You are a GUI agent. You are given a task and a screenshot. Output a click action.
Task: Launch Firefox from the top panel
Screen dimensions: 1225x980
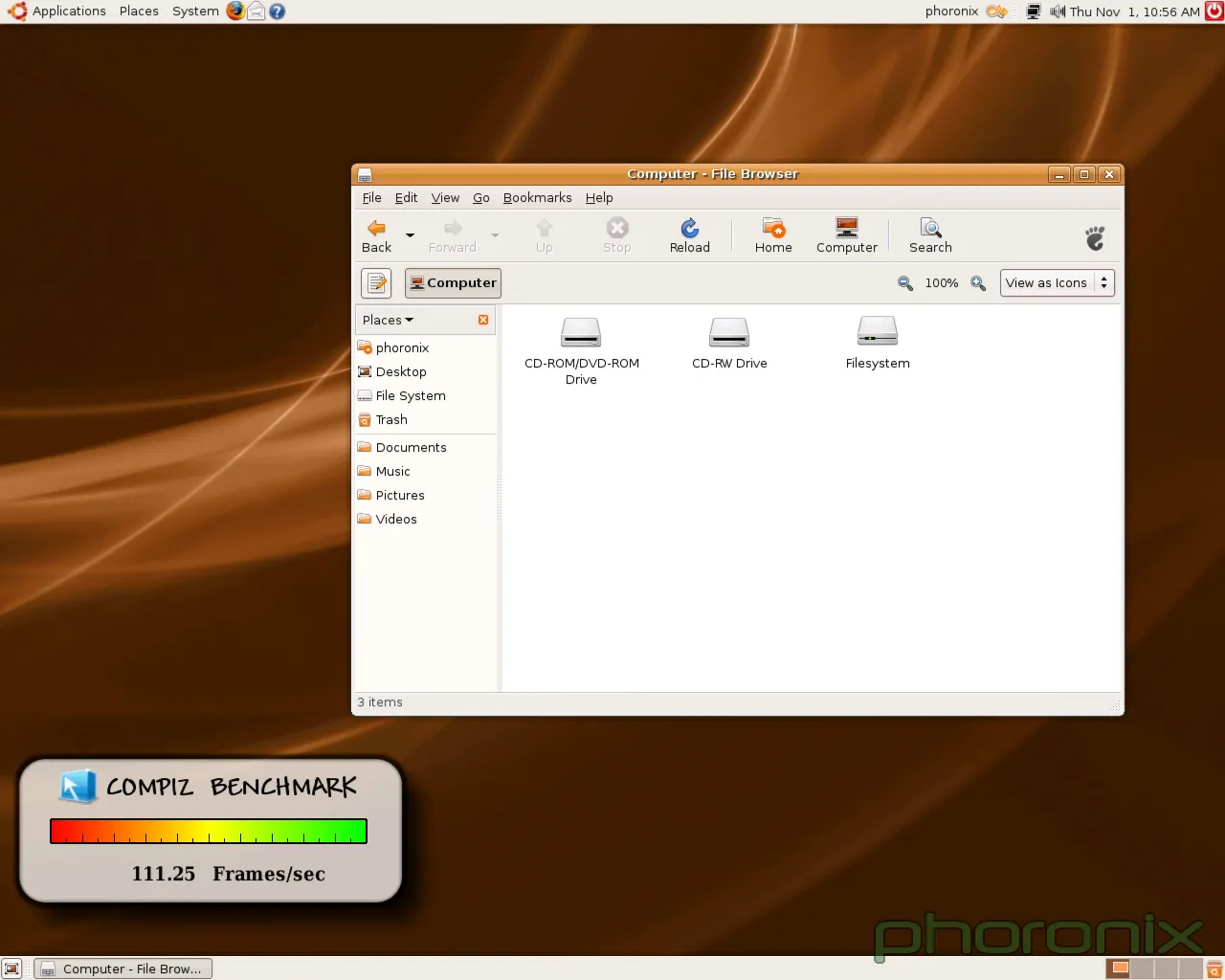235,11
